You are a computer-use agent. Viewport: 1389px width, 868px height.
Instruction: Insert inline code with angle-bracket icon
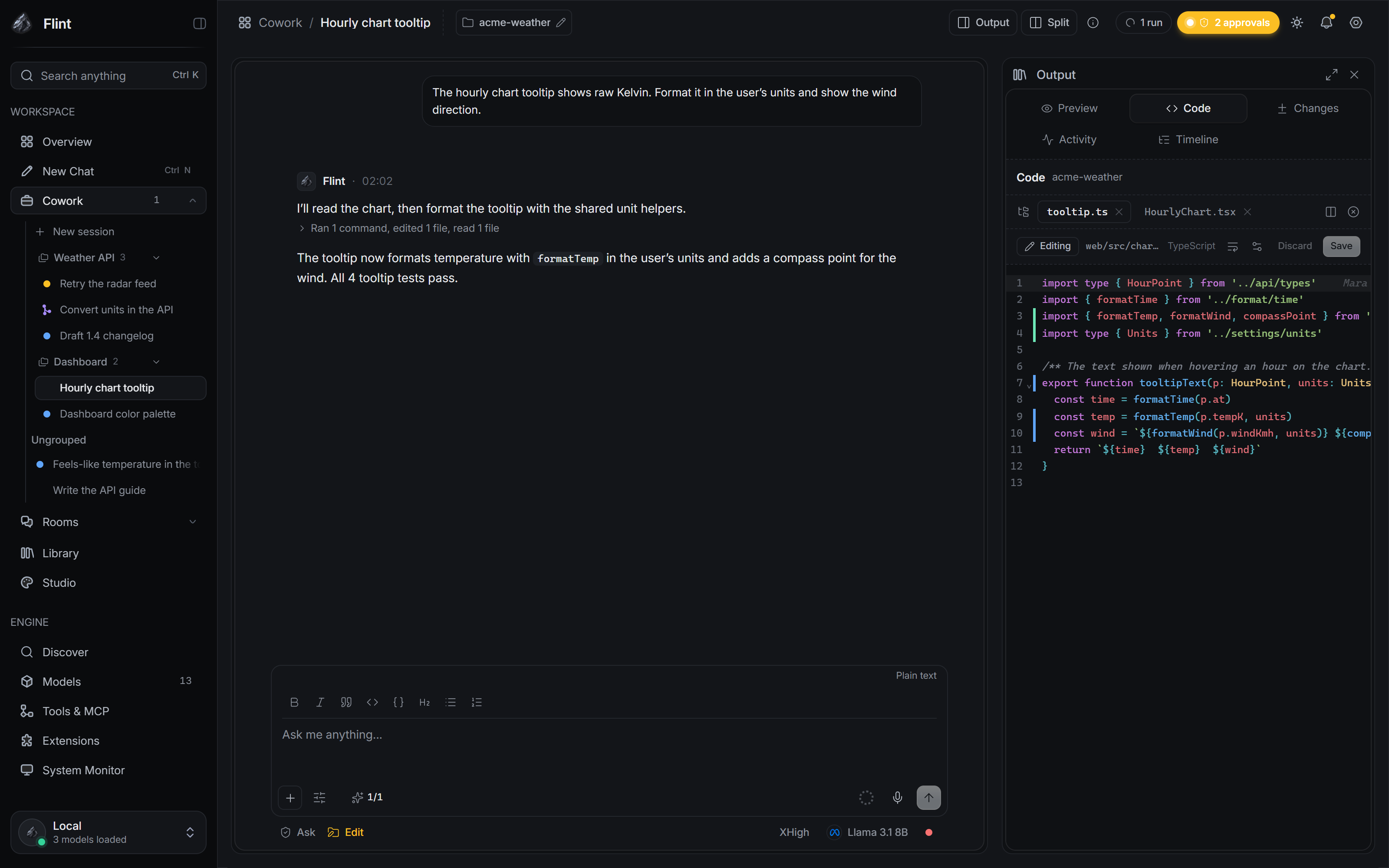[372, 702]
